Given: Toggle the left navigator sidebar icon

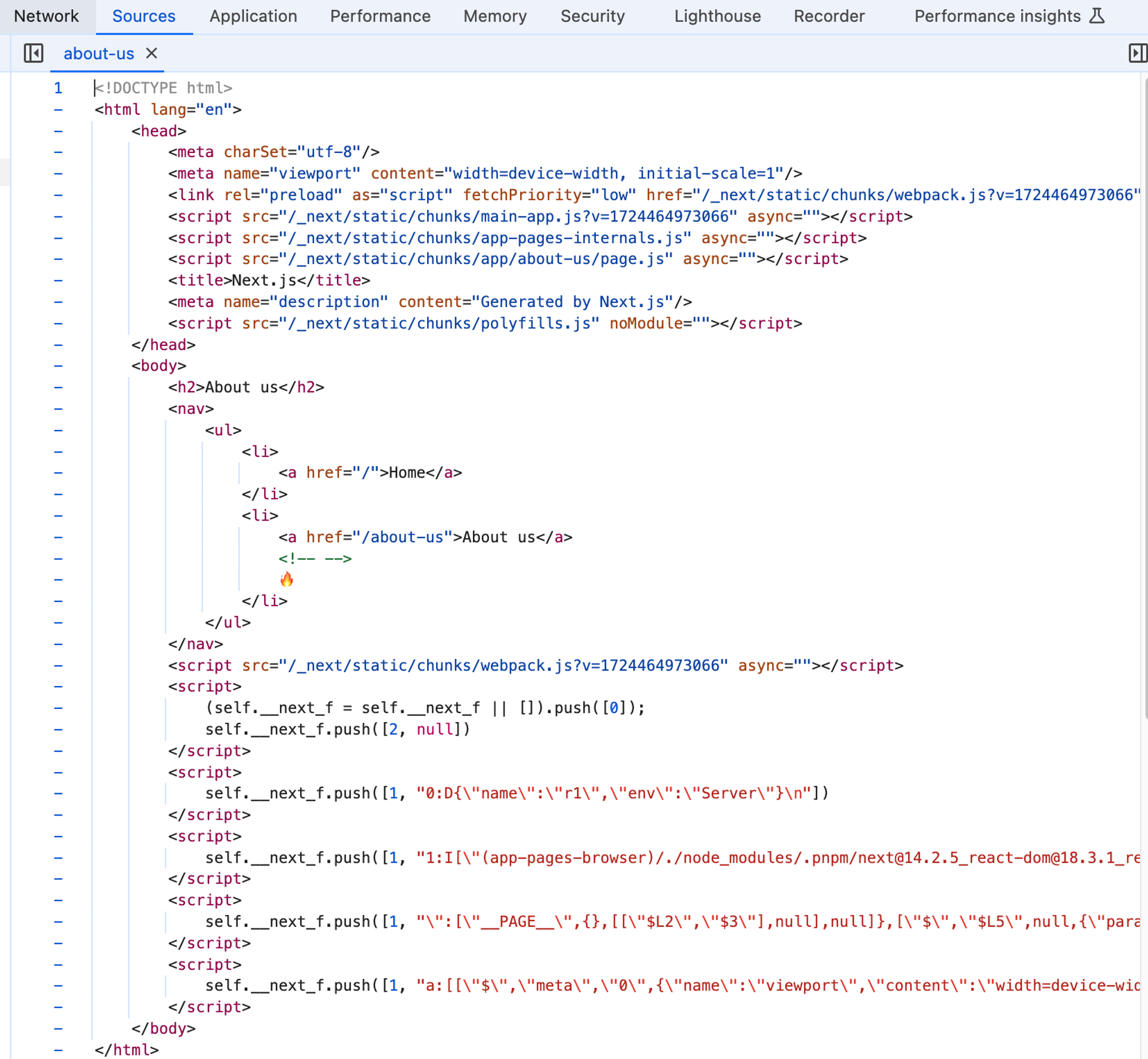Looking at the screenshot, I should pyautogui.click(x=33, y=53).
